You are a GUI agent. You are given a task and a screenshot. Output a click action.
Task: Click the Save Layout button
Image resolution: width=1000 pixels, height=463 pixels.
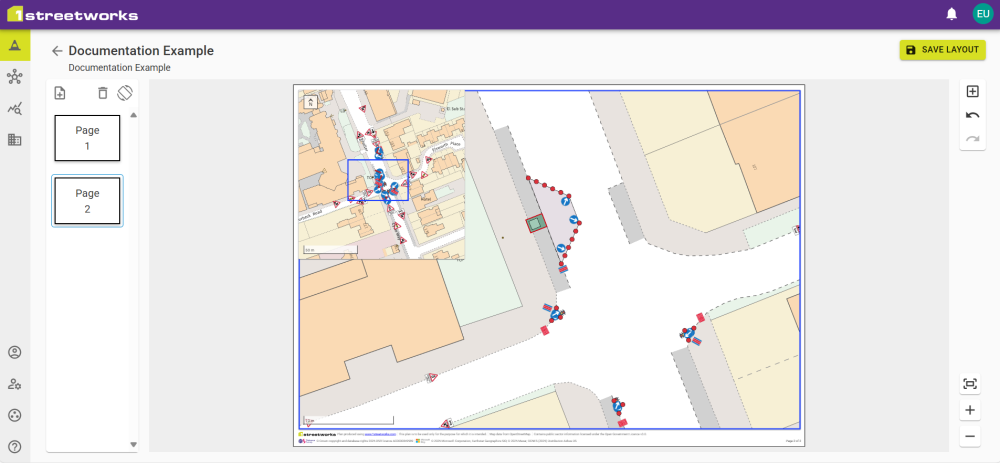point(942,50)
